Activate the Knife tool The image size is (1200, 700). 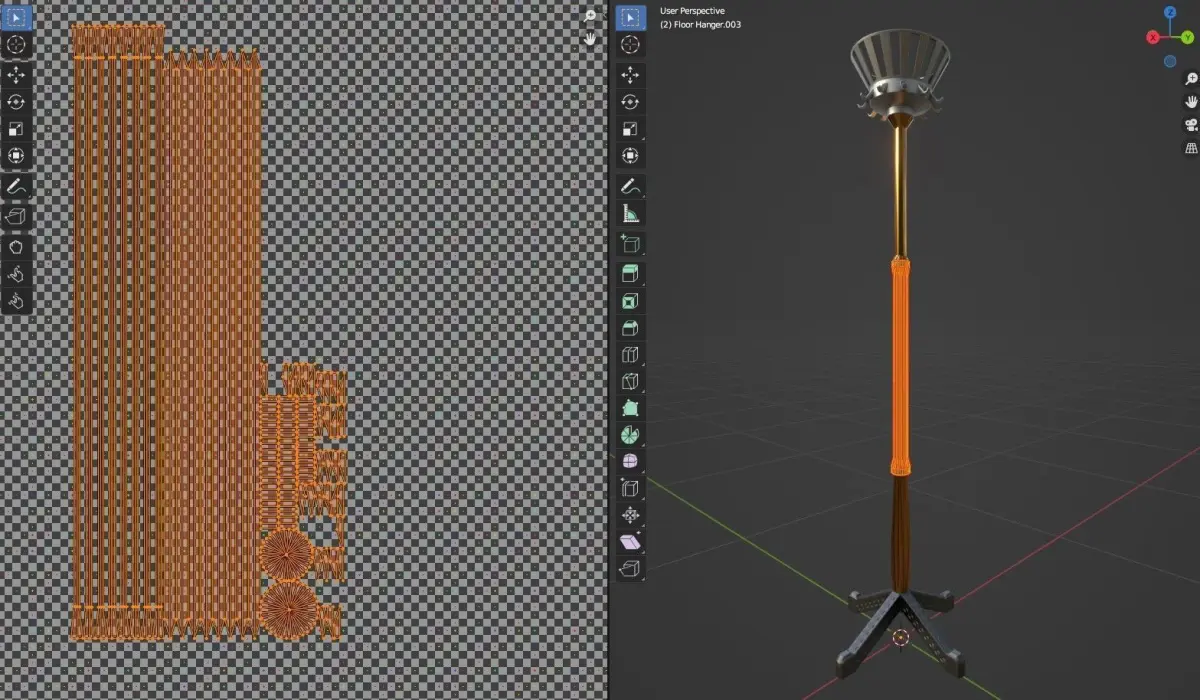click(x=630, y=382)
